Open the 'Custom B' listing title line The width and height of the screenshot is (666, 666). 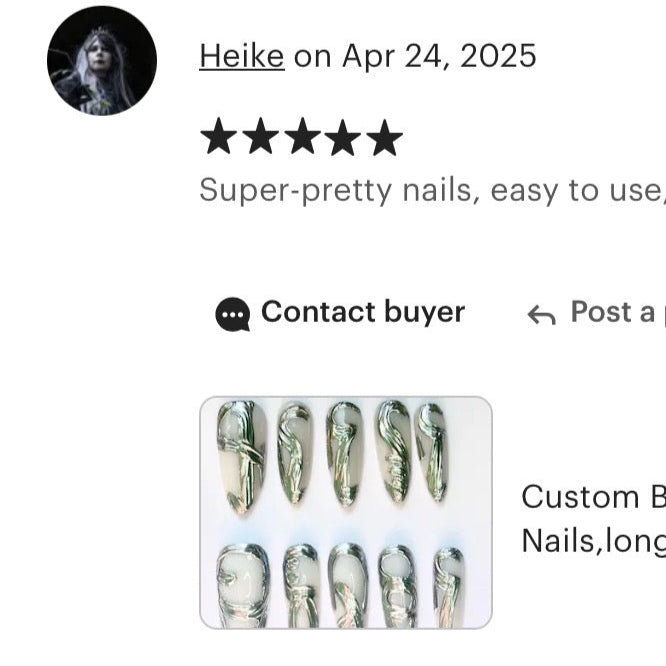click(593, 497)
